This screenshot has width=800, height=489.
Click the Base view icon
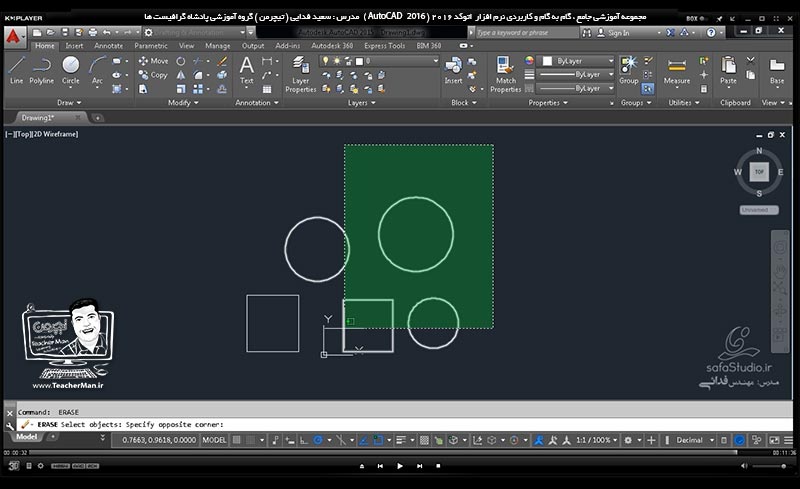tap(777, 70)
